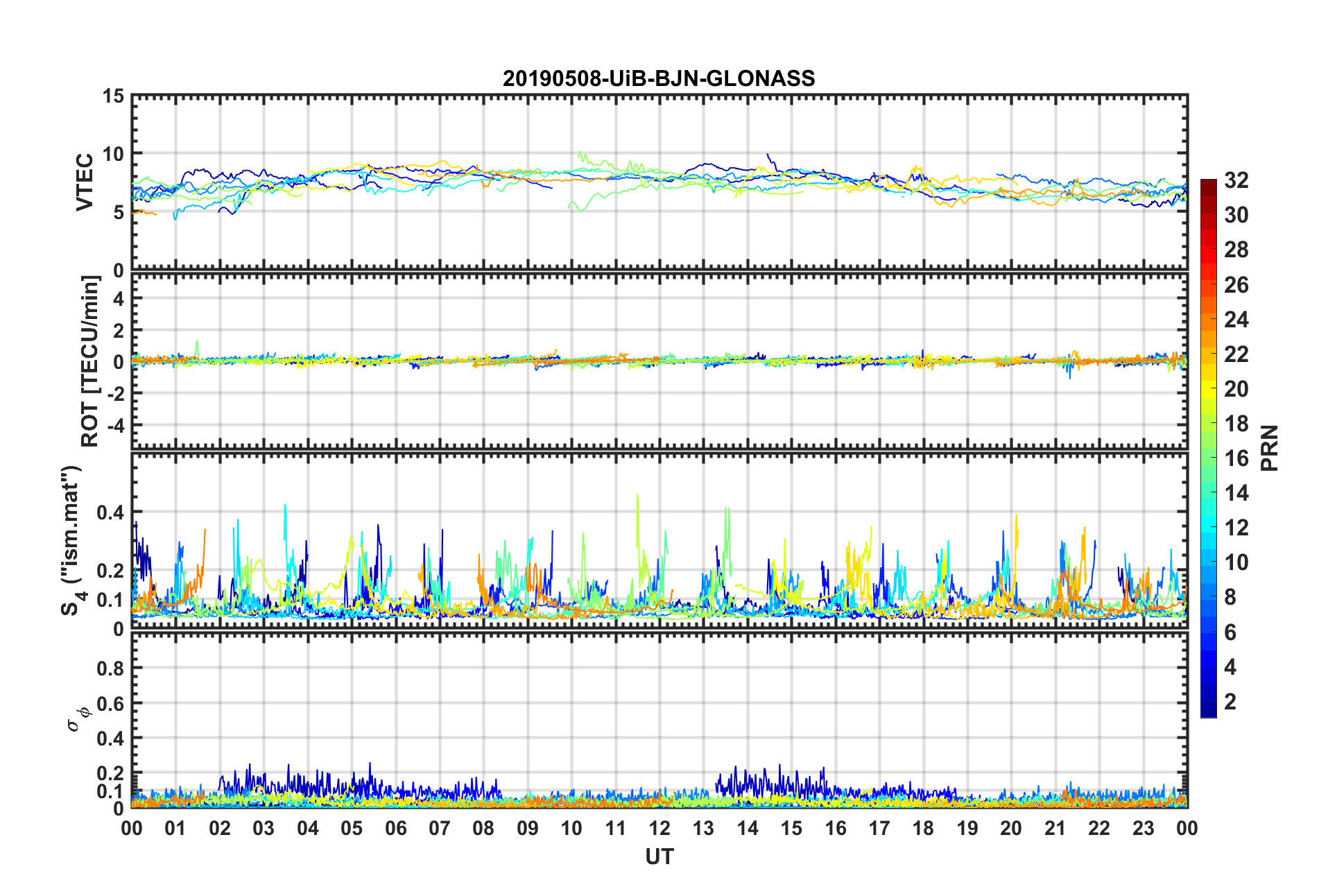The image size is (1319, 896).
Task: Select the 17 hour tick on UT axis
Action: click(x=879, y=828)
